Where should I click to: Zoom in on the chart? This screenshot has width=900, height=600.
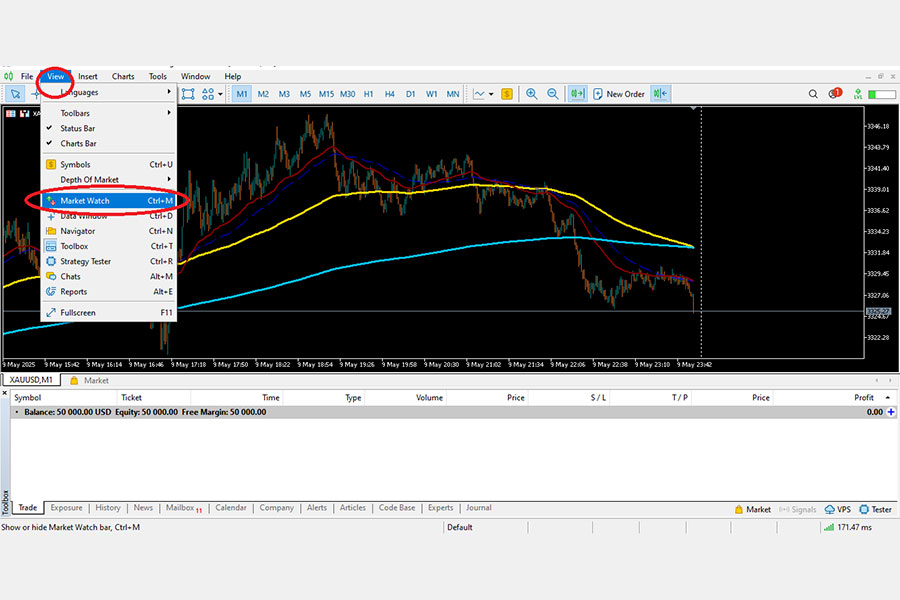[x=532, y=94]
